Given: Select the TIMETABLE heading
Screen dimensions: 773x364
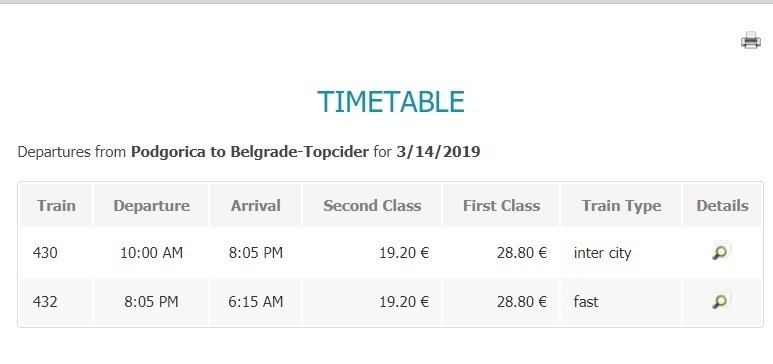Looking at the screenshot, I should point(390,102).
